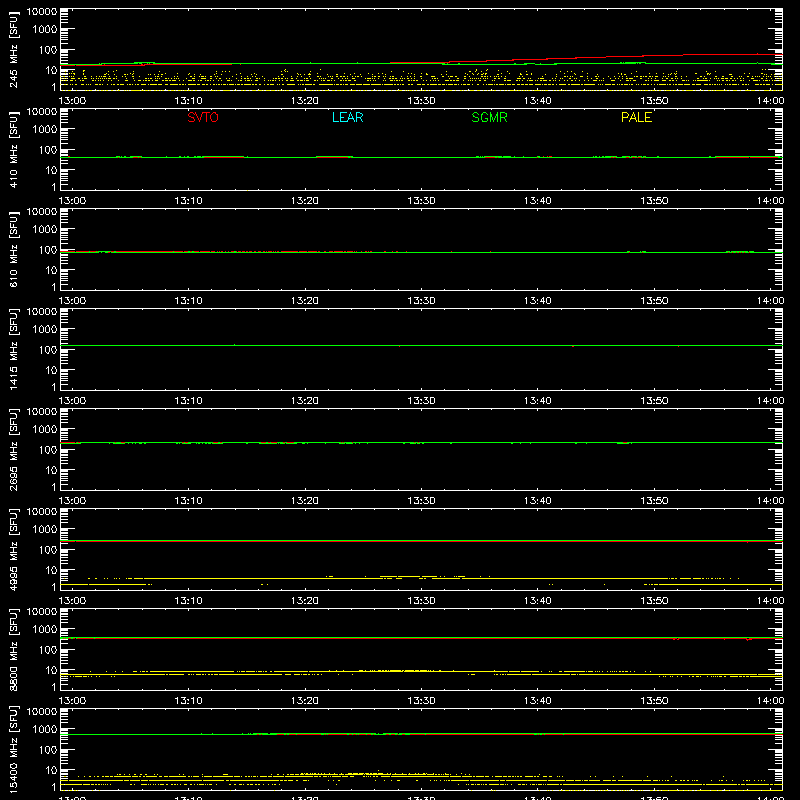Select the 1000 tick label of the 15400 MHz panel
Viewport: 800px width, 800px height.
tap(45, 730)
